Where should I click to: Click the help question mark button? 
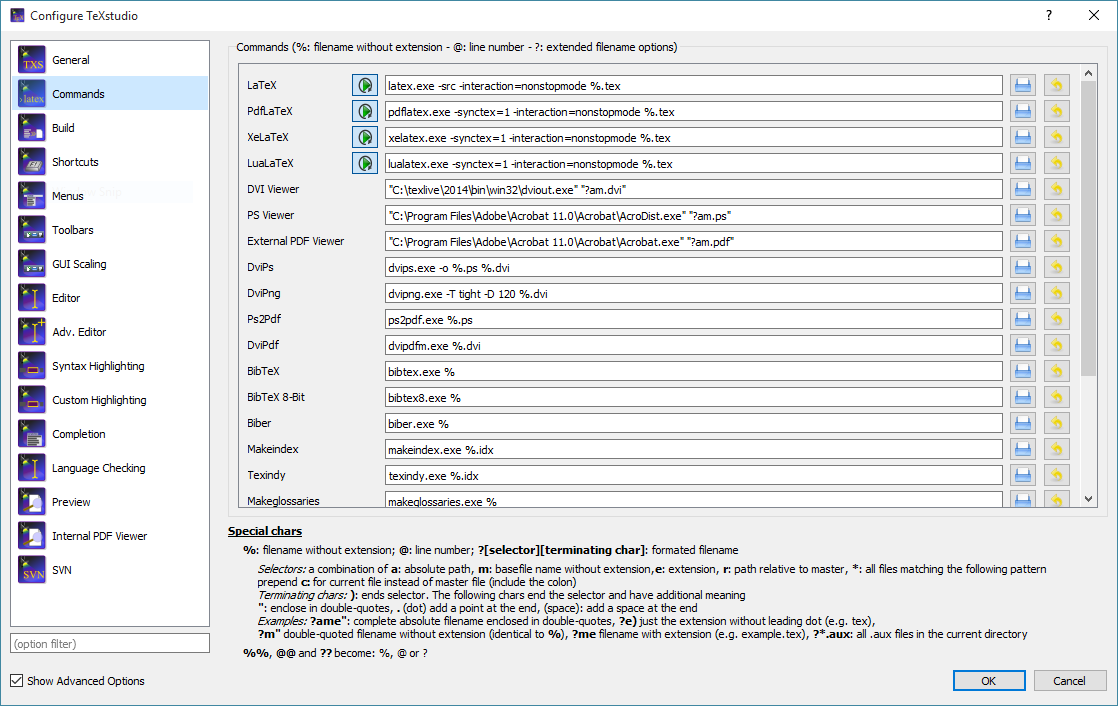click(1048, 15)
